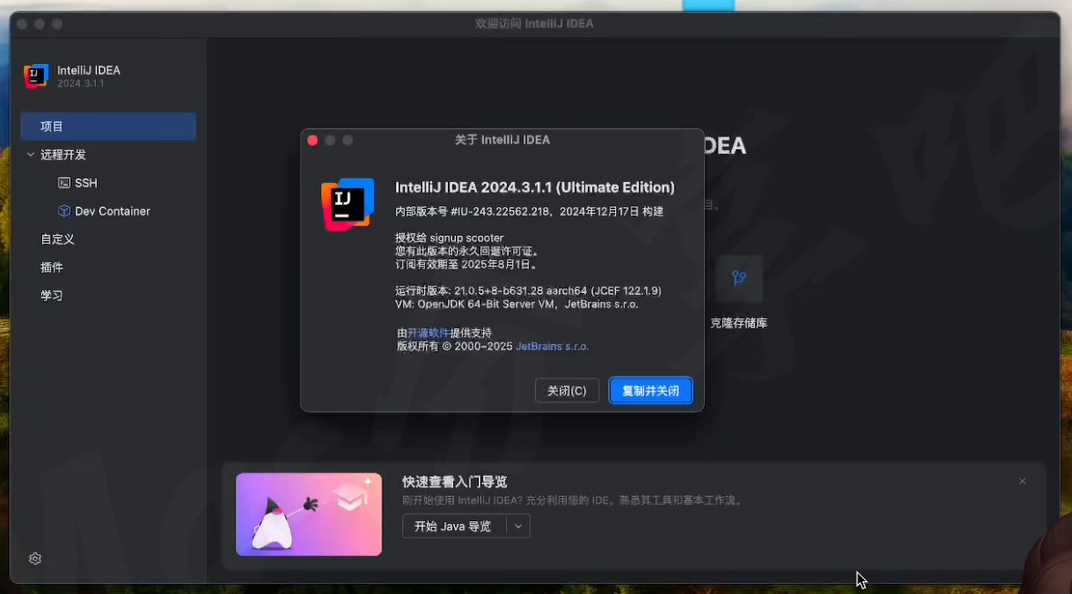Click the 2024.3.1.1 version label in the sidebar
This screenshot has height=594, width=1072.
coord(81,83)
